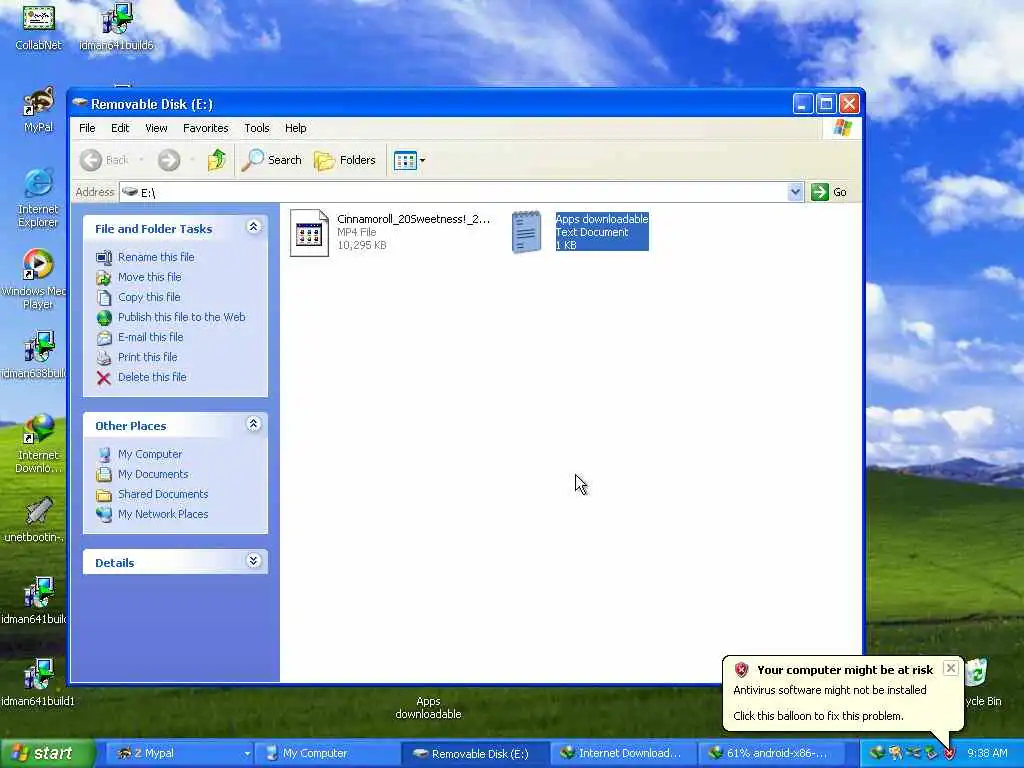
Task: Collapse the Other Places panel
Action: click(253, 424)
